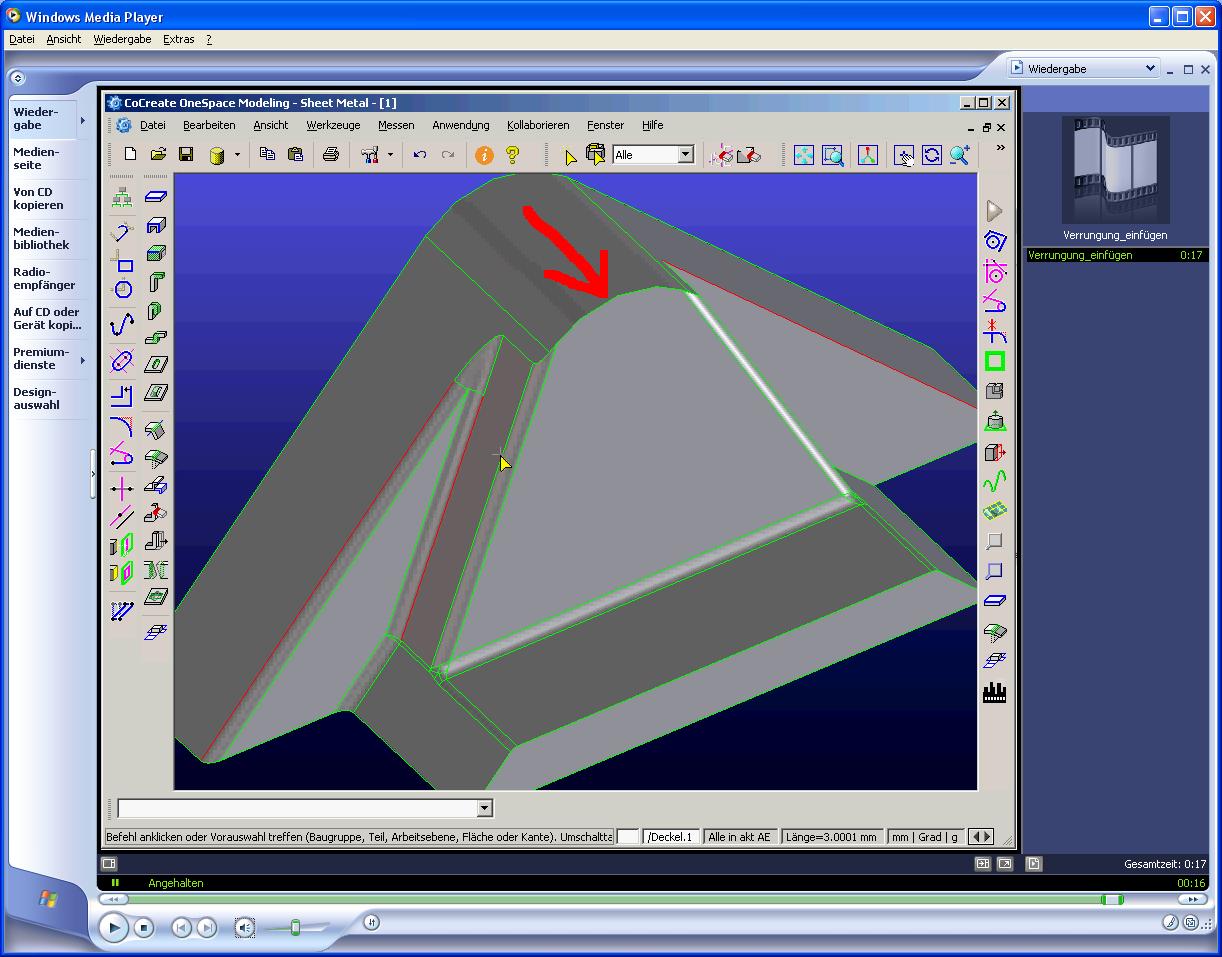Click the refresh view circular arrows icon

pyautogui.click(x=932, y=155)
